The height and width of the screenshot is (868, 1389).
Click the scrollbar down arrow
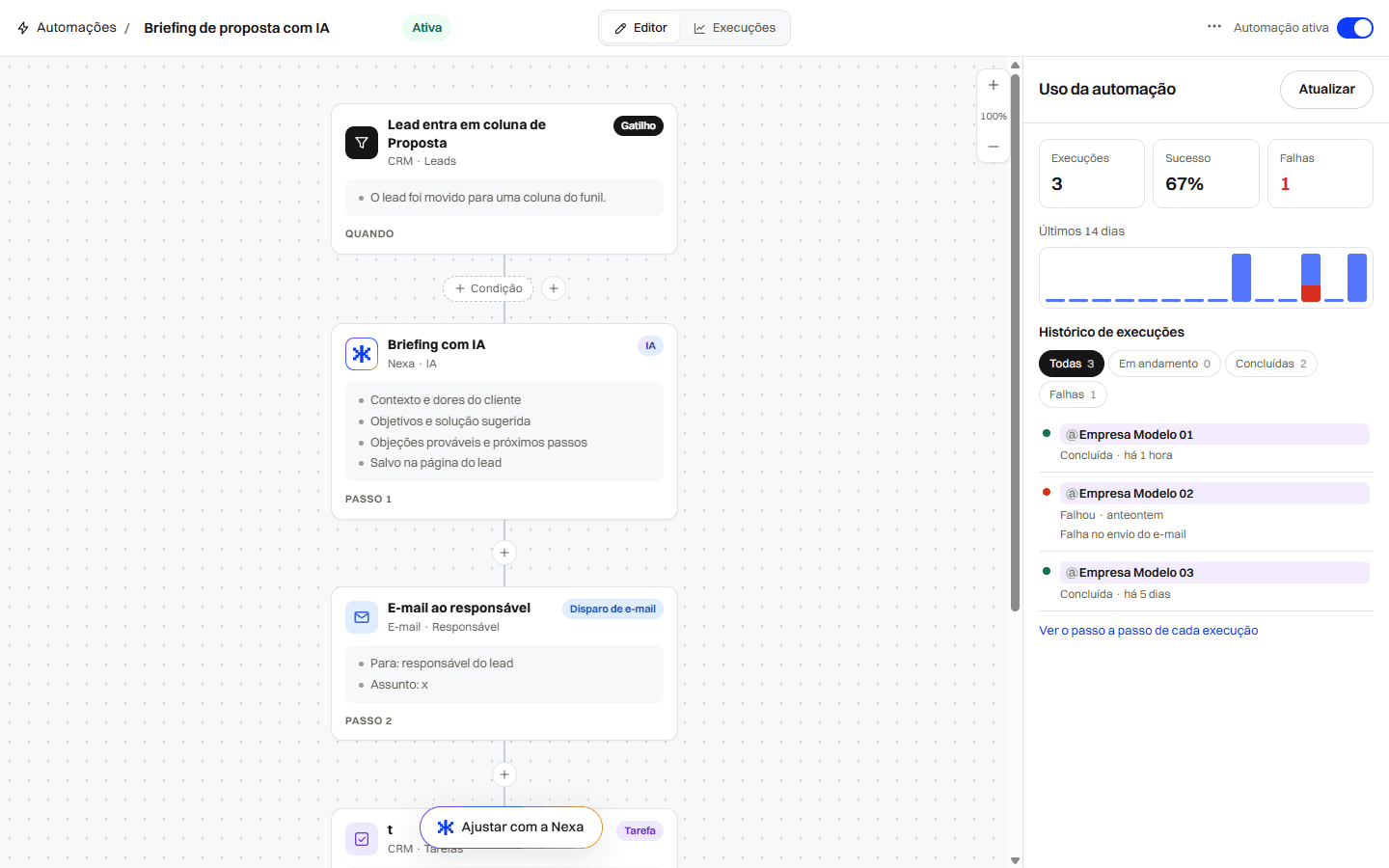pyautogui.click(x=1015, y=860)
